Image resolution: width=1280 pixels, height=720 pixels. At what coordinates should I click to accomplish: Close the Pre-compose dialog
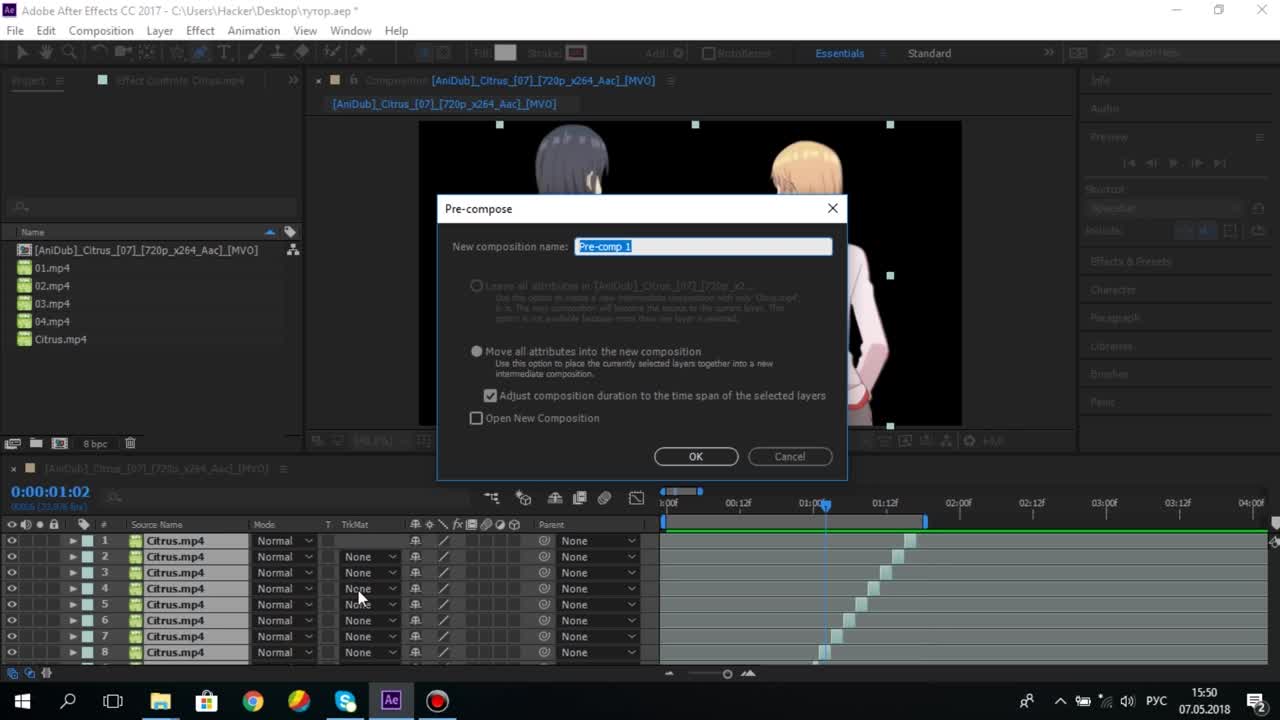[833, 208]
